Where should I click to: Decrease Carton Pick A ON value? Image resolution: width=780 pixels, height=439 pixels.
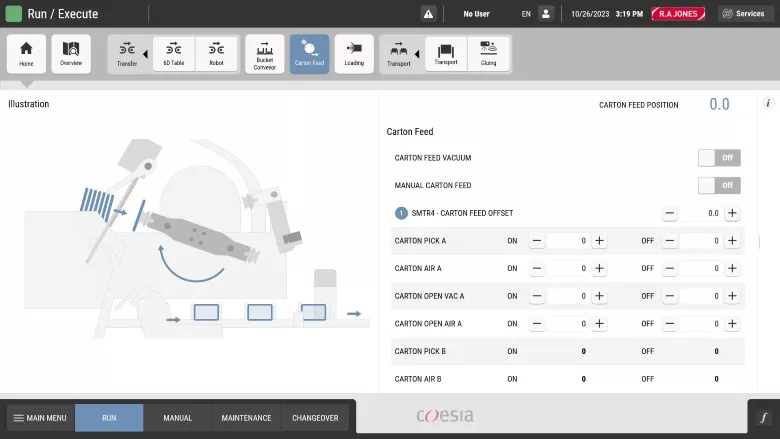(x=537, y=241)
